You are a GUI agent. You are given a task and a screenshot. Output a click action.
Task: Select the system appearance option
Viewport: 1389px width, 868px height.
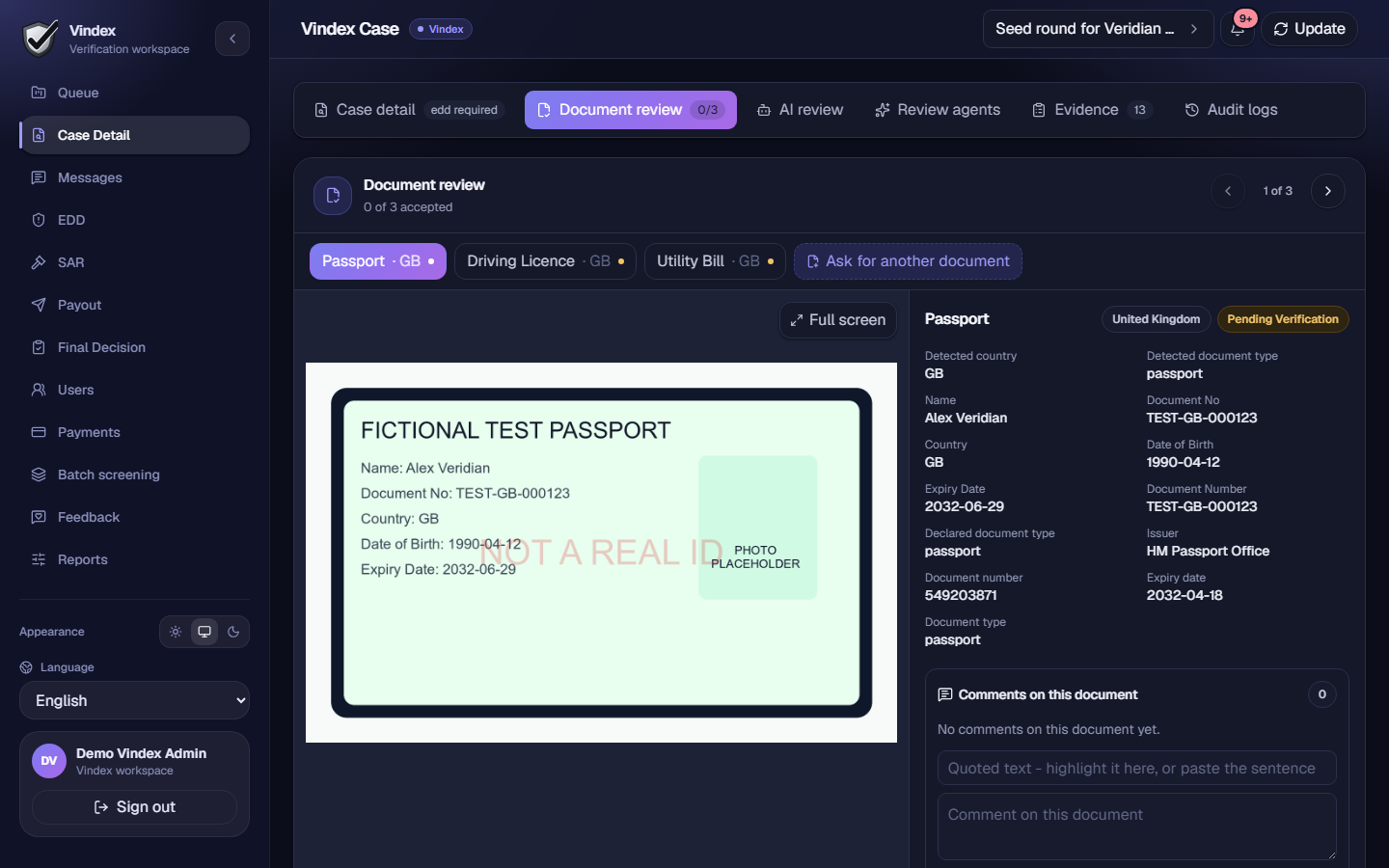(204, 632)
